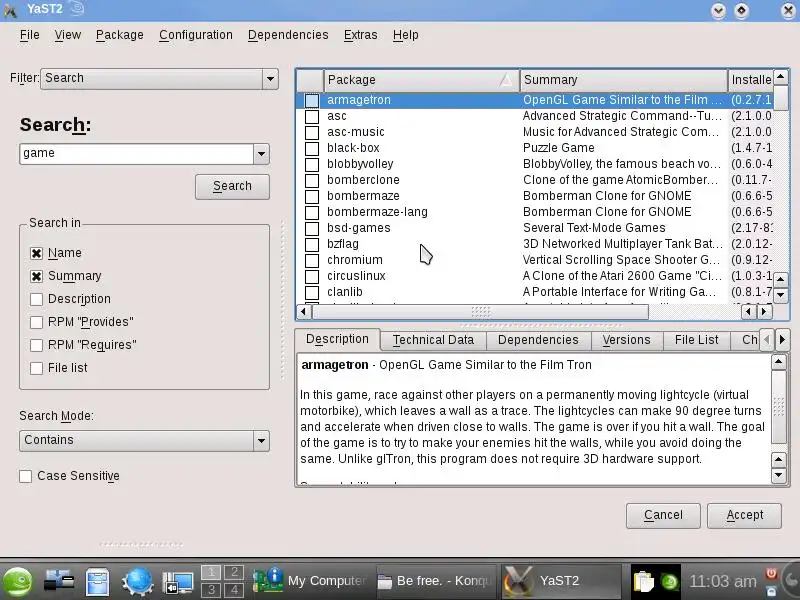Screen dimensions: 800x600
Task: Click description pane vertical scrollbar
Action: [779, 406]
